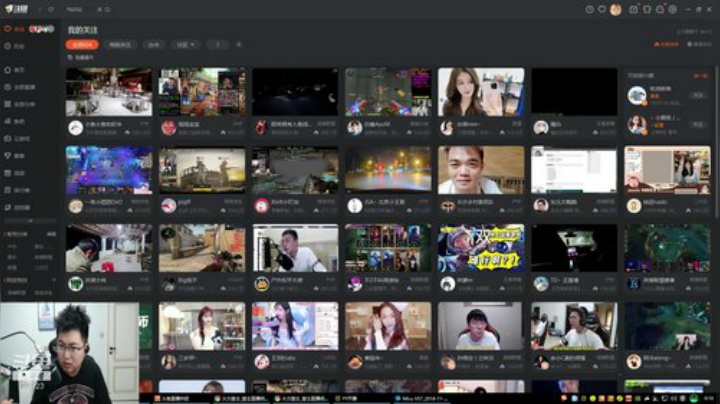Click the Douyu logo in the top-left corner
This screenshot has width=720, height=404.
pos(17,9)
